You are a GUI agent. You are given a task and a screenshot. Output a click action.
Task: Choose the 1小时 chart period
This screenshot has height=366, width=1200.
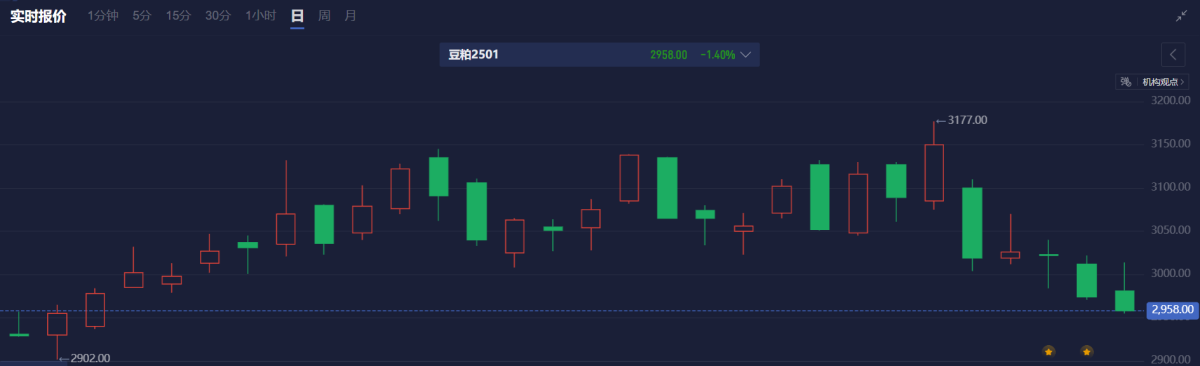point(261,16)
